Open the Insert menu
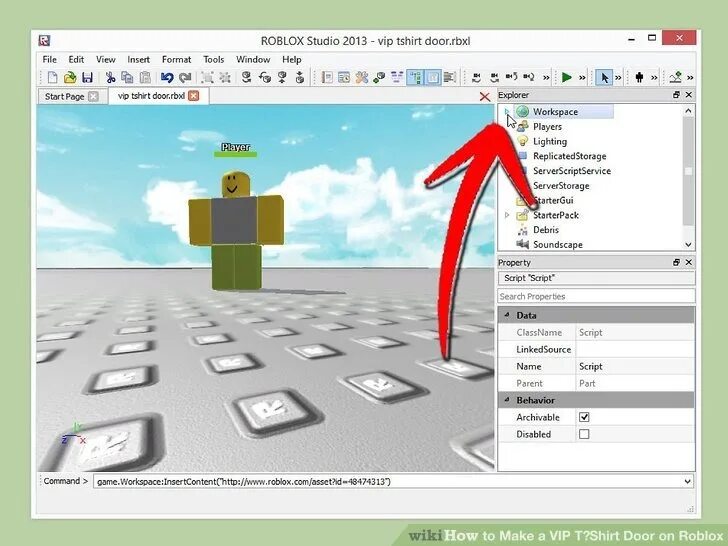728x546 pixels. [138, 59]
